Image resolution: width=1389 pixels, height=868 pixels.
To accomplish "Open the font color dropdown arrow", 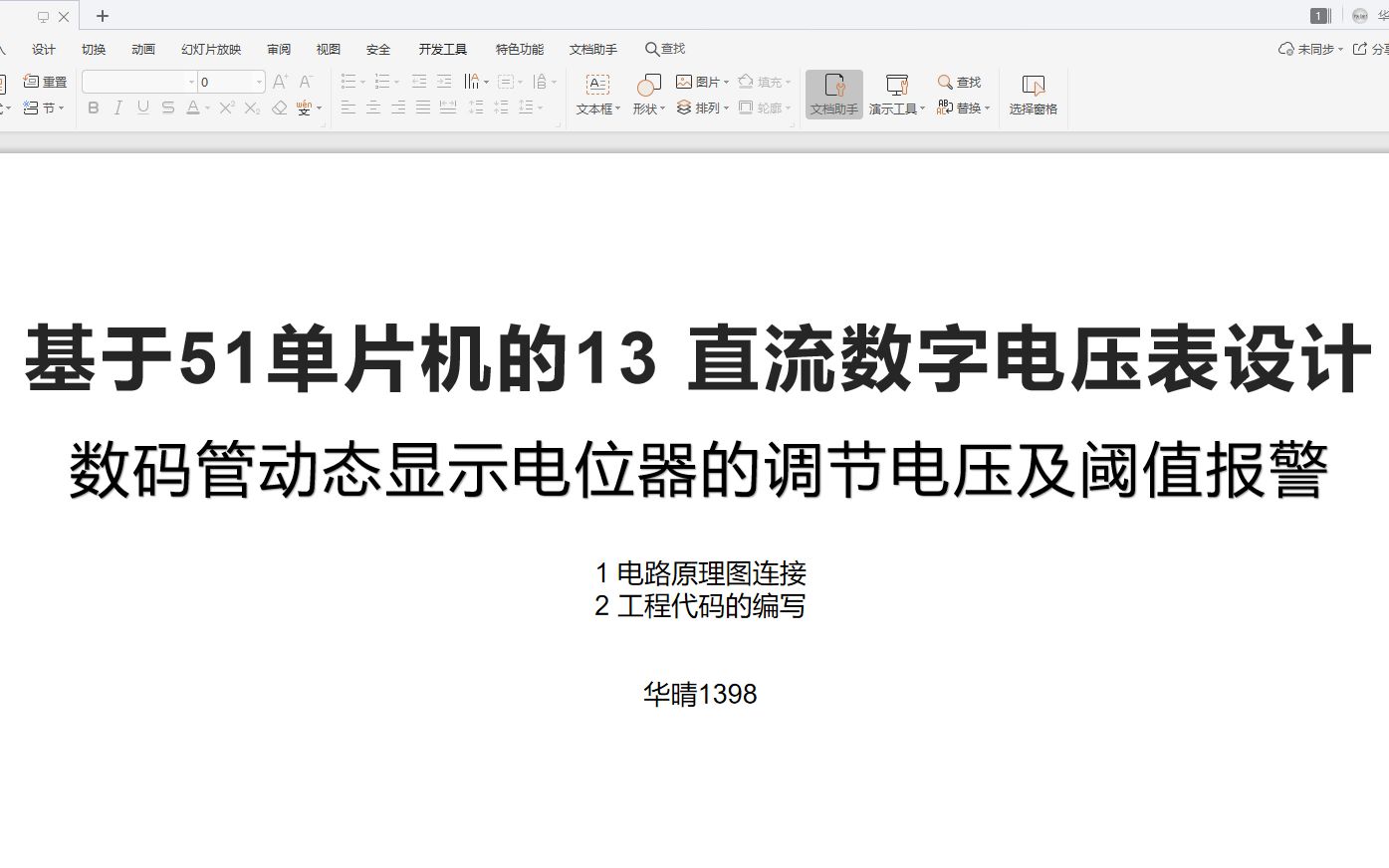I will point(207,108).
